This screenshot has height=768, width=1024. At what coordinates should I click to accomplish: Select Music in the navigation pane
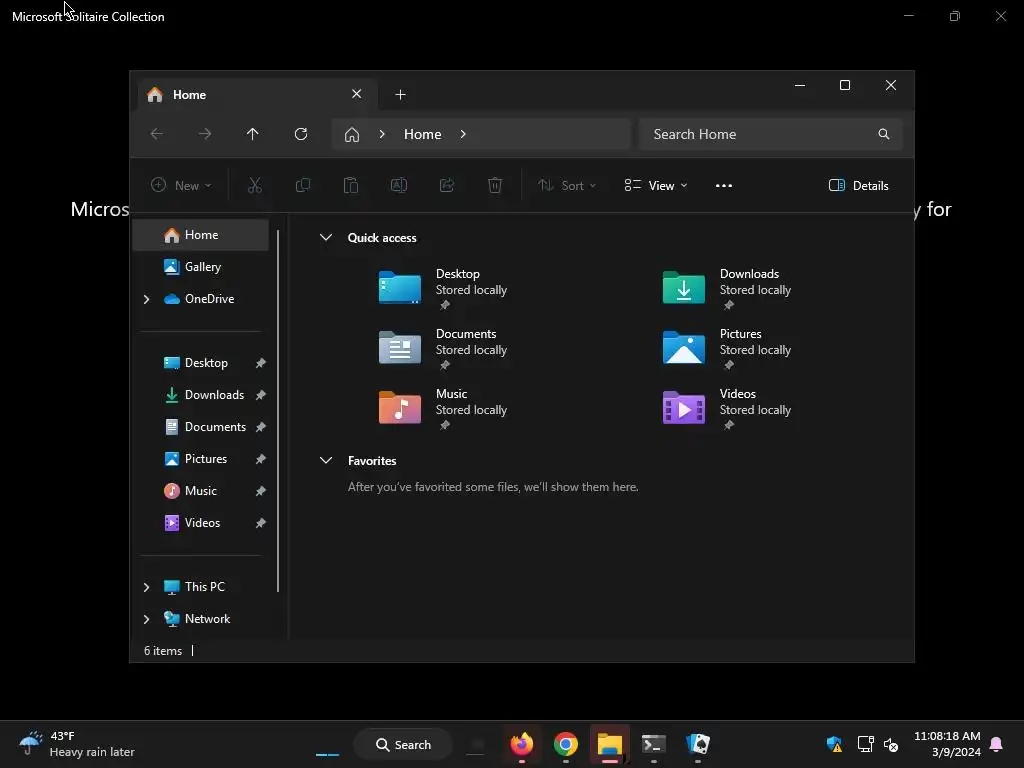[200, 491]
